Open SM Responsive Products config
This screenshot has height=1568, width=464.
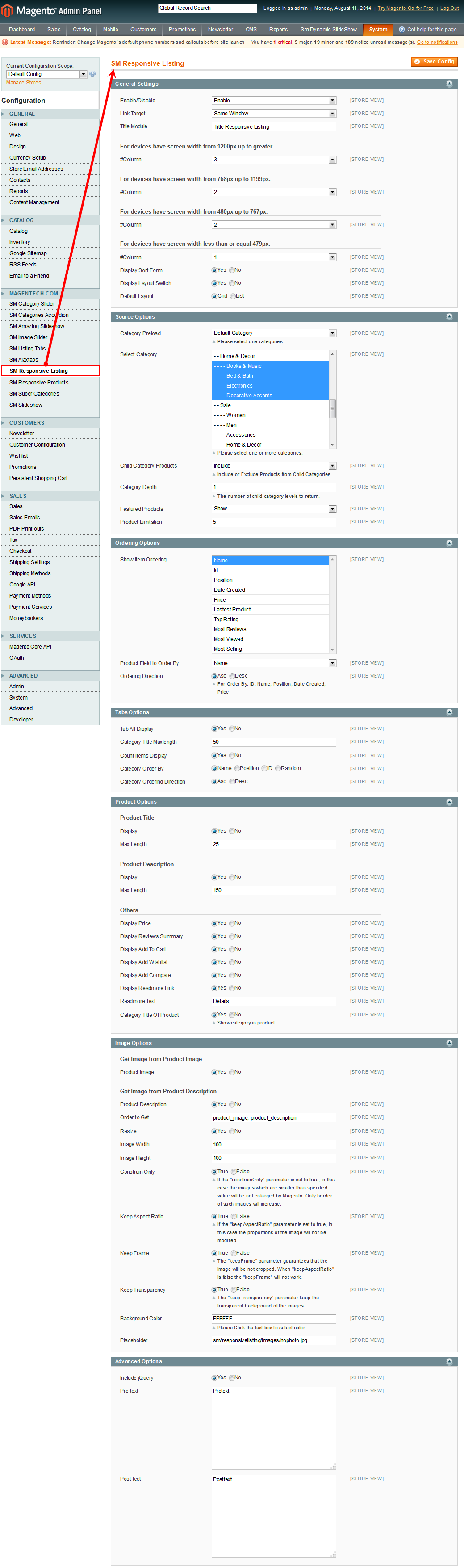[x=39, y=382]
